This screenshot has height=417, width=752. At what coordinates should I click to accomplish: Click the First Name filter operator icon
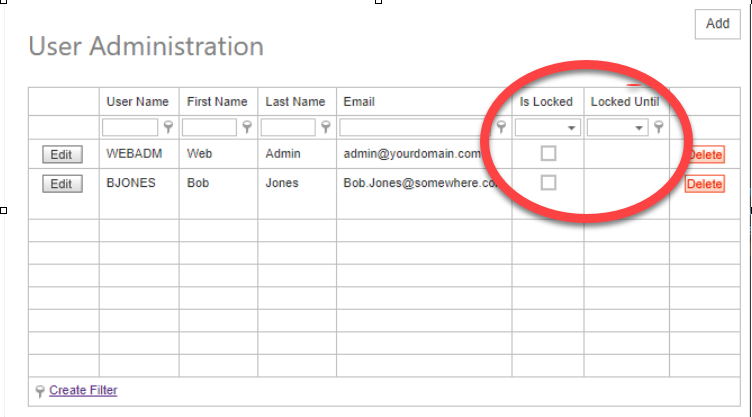coord(247,127)
